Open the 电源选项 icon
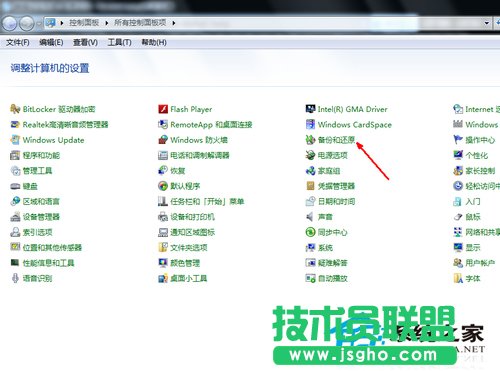 (x=310, y=155)
